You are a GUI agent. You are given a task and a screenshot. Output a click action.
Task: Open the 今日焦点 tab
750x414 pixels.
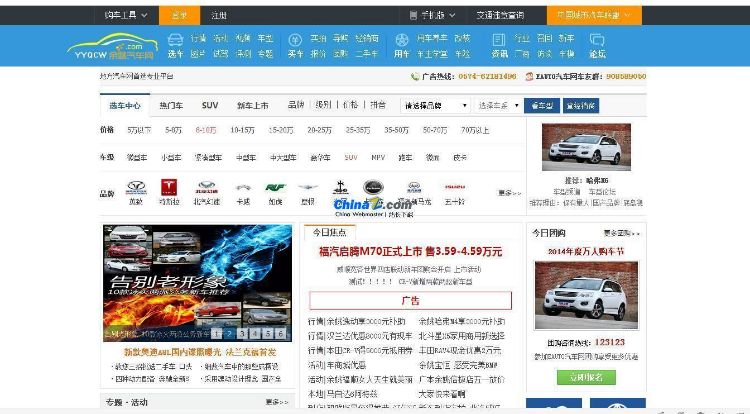(x=330, y=233)
